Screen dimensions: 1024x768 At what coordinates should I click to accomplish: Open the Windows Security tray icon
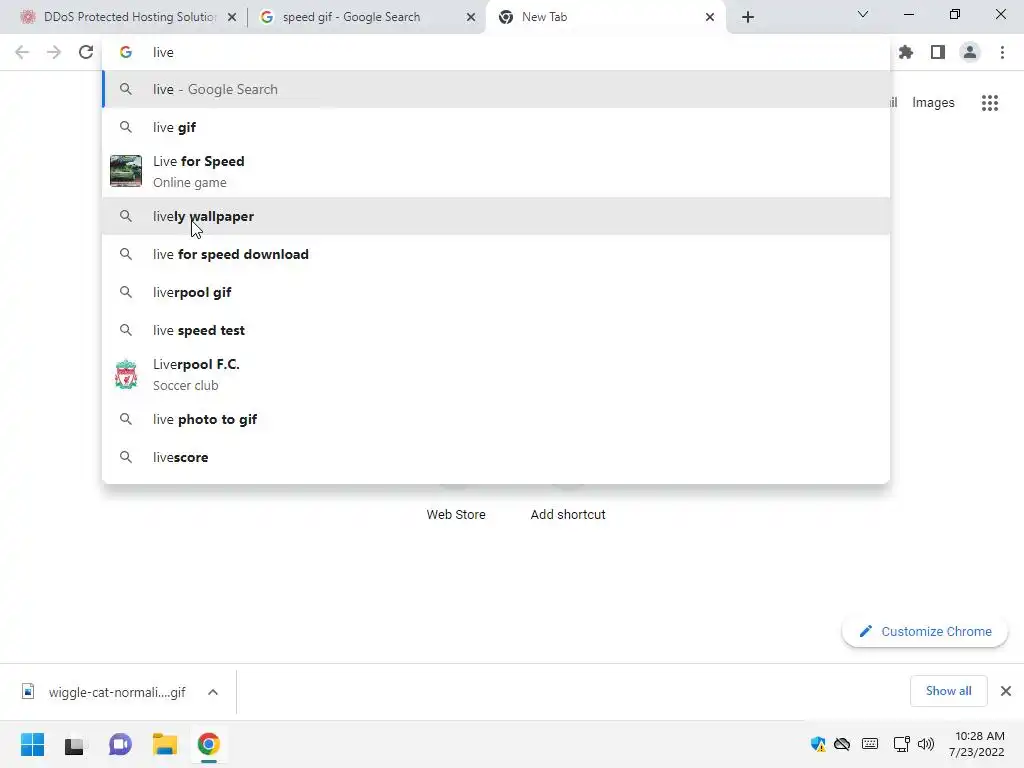click(818, 744)
